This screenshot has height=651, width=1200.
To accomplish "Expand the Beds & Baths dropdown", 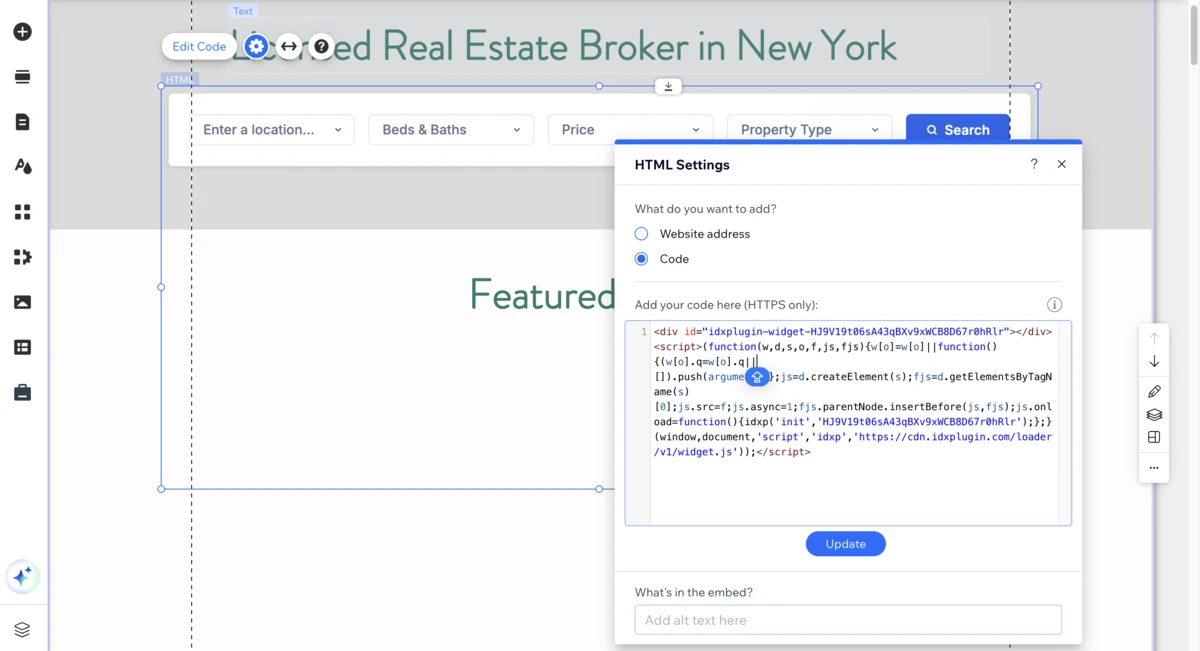I will click(451, 130).
